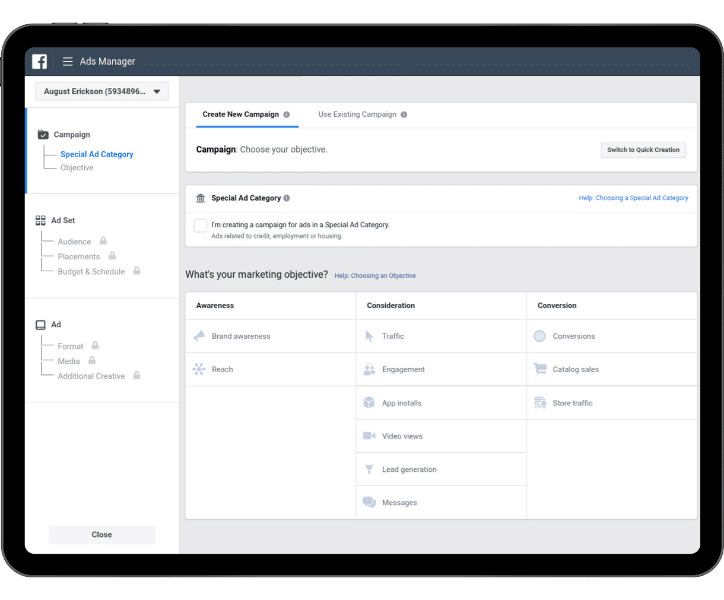This screenshot has width=724, height=600.
Task: Choose the Catalog sales objective
Action: click(612, 370)
